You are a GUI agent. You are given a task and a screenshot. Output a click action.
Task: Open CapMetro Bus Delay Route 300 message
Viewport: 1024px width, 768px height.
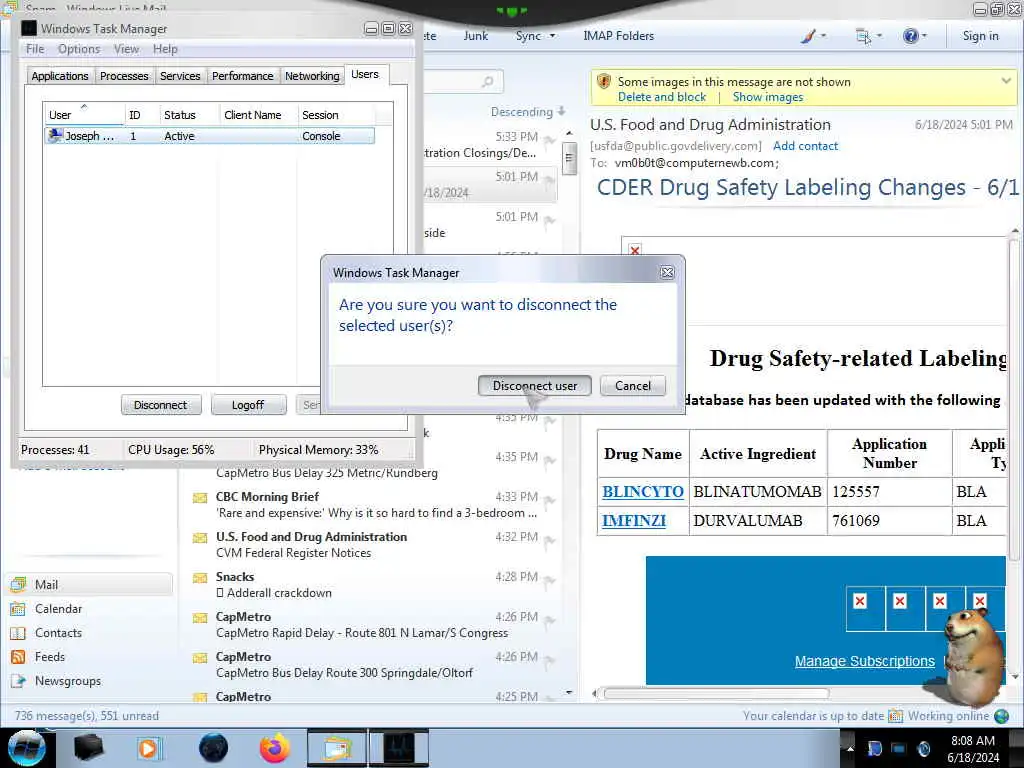[374, 665]
